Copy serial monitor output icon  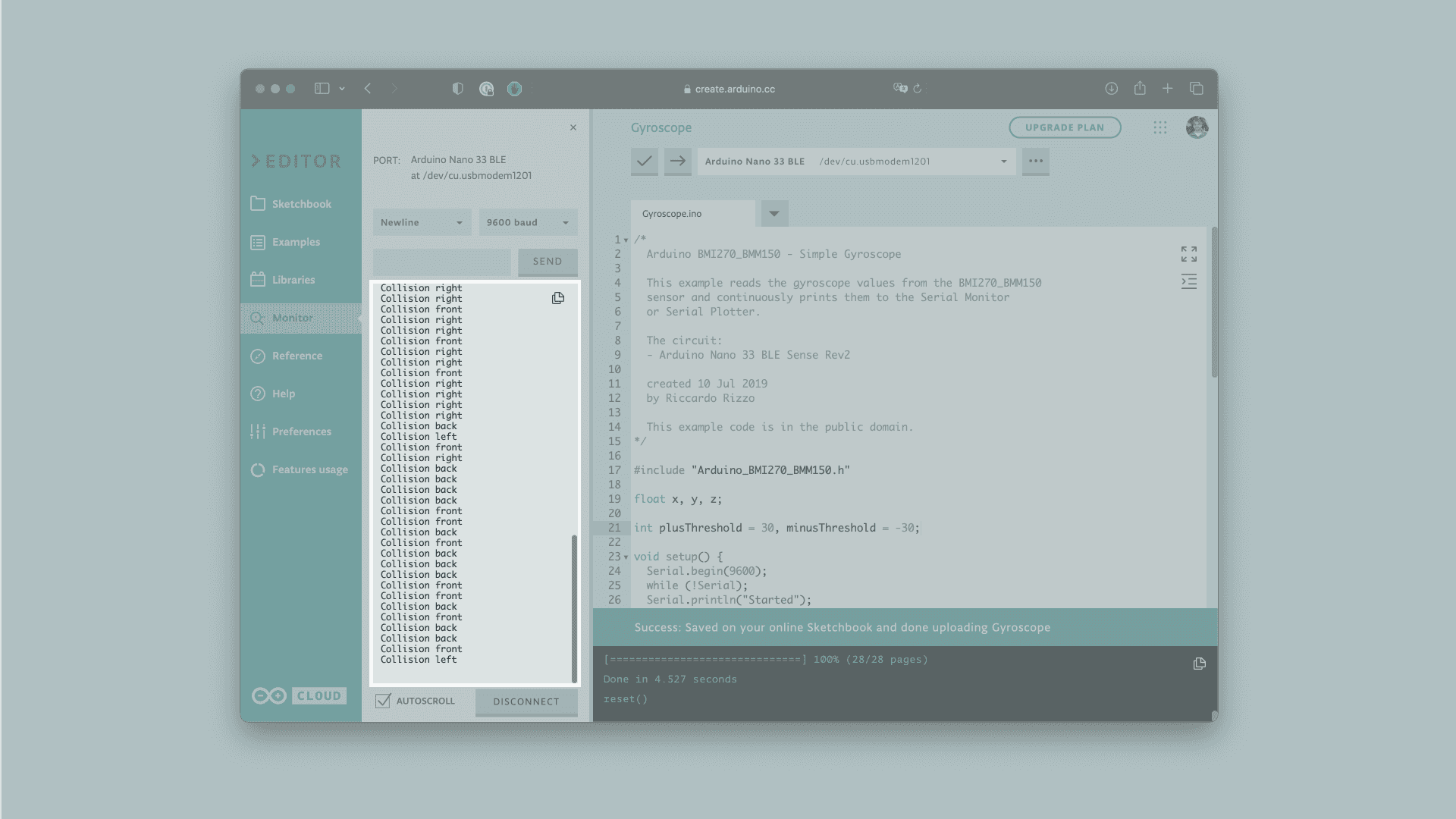pyautogui.click(x=558, y=298)
